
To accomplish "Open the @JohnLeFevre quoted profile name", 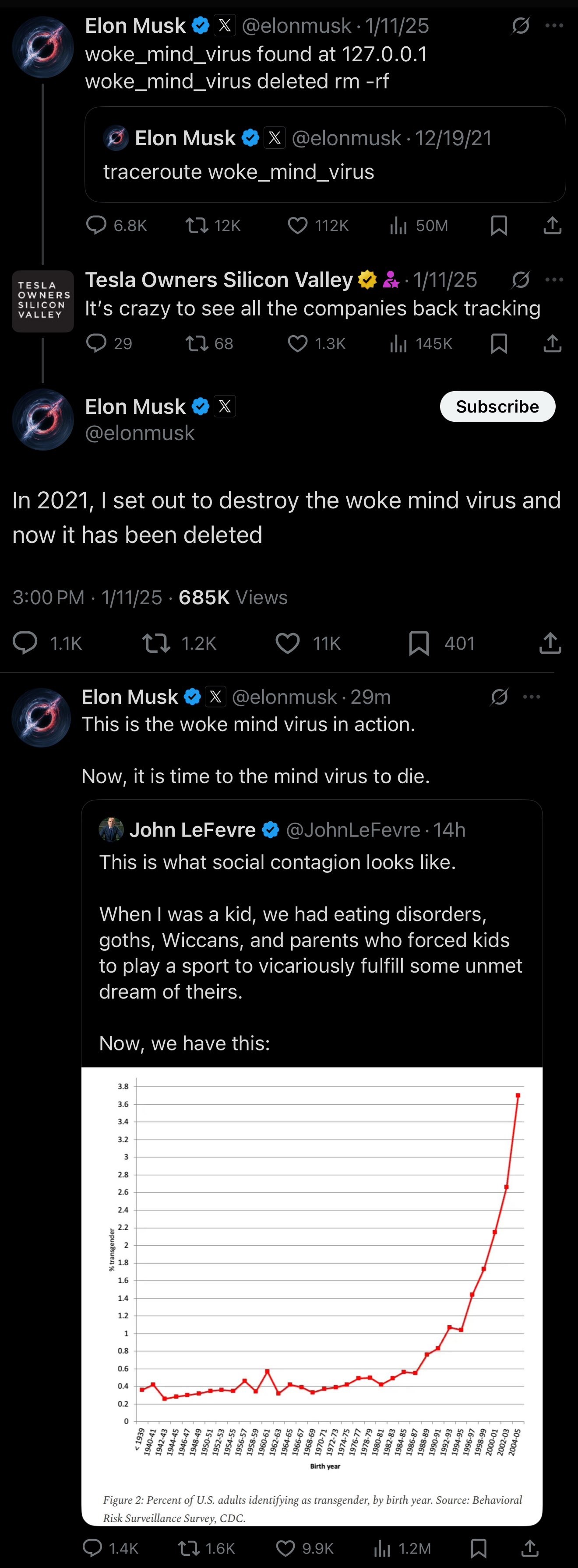I will coord(193,829).
